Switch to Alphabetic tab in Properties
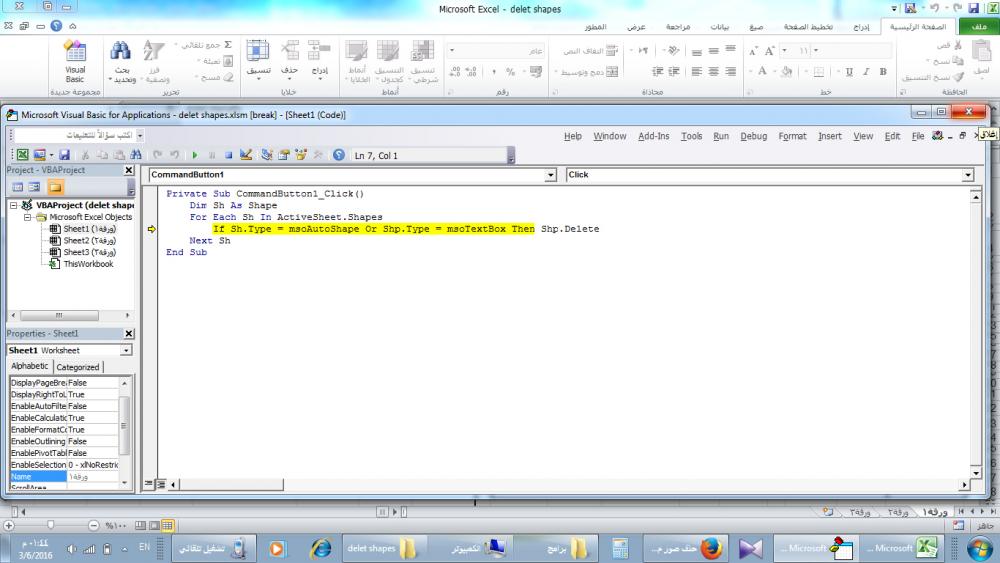This screenshot has height=563, width=1000. pyautogui.click(x=29, y=366)
